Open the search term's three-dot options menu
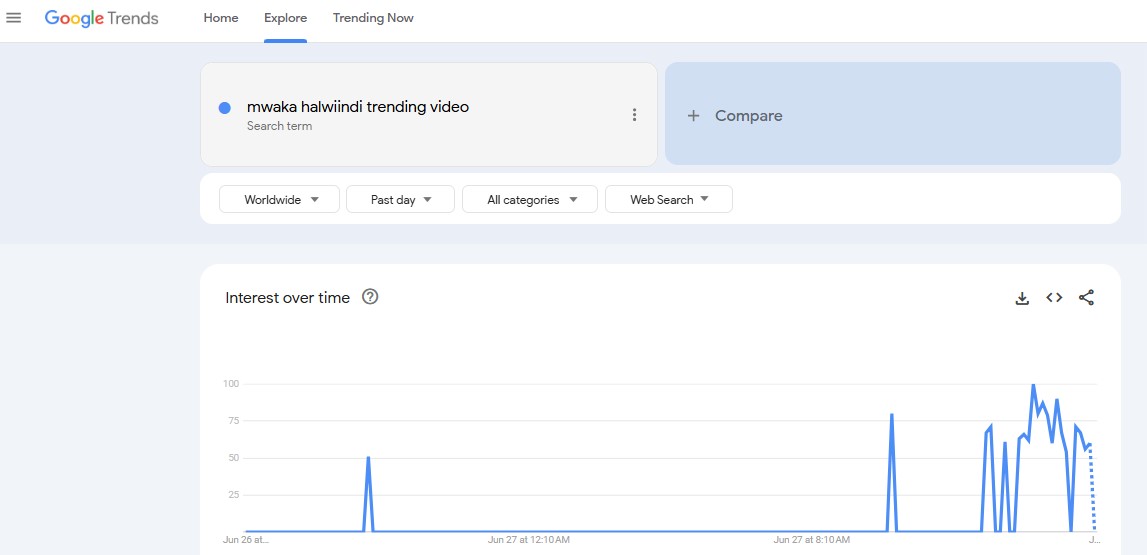 click(634, 115)
